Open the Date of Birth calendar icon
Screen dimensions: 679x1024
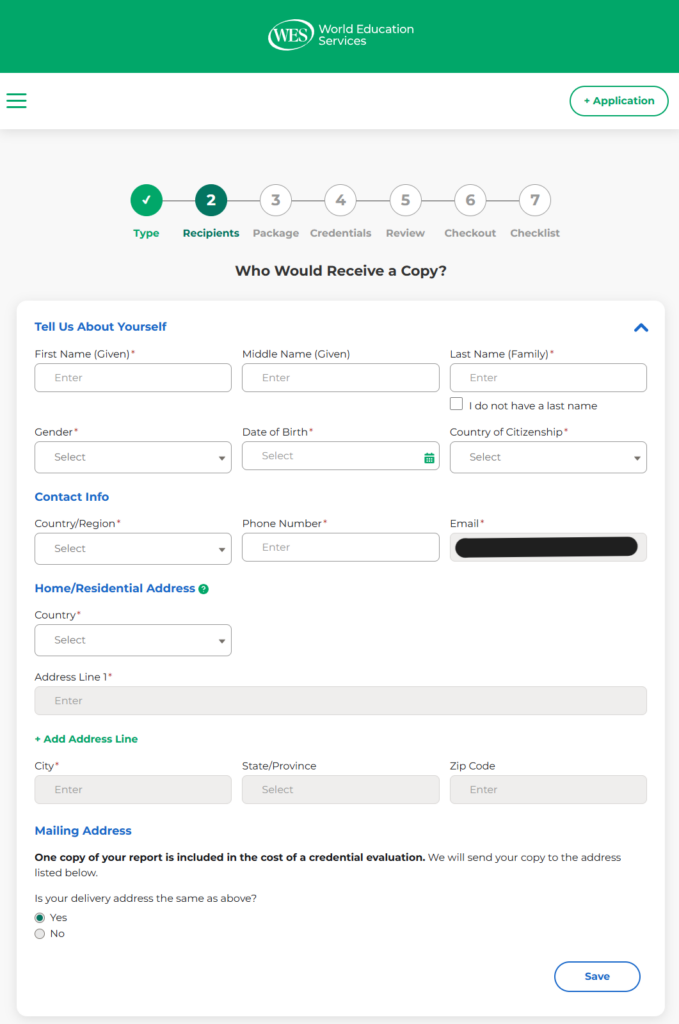tap(429, 457)
